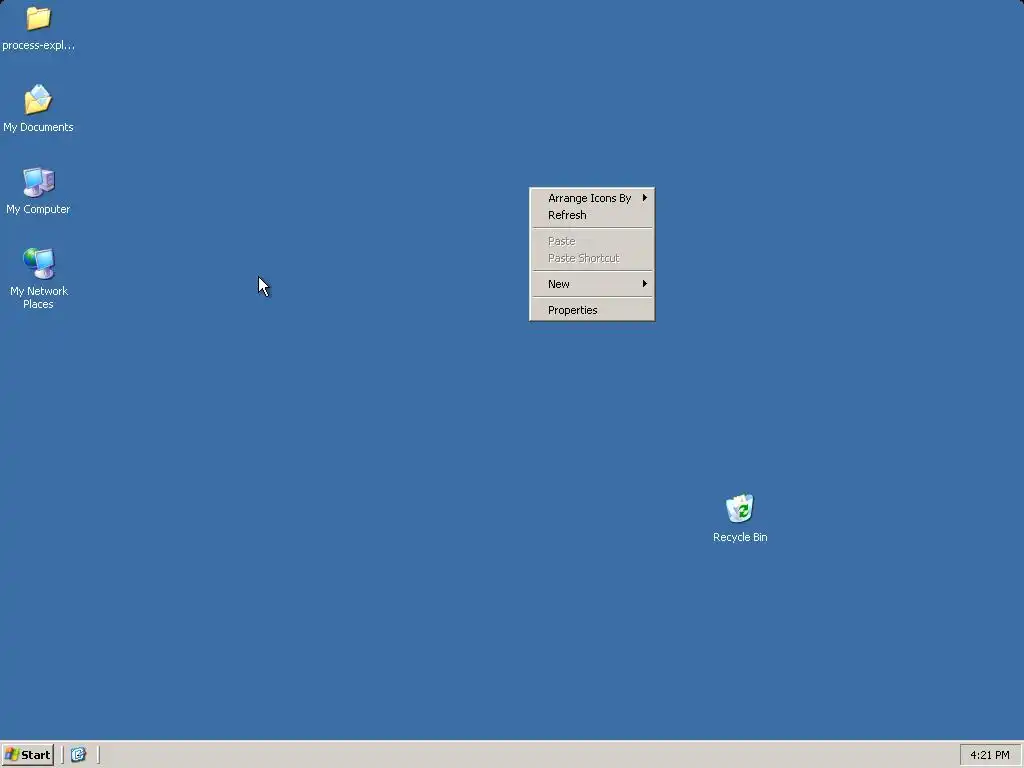
Task: Click the disabled Paste Shortcut entry
Action: (592, 258)
